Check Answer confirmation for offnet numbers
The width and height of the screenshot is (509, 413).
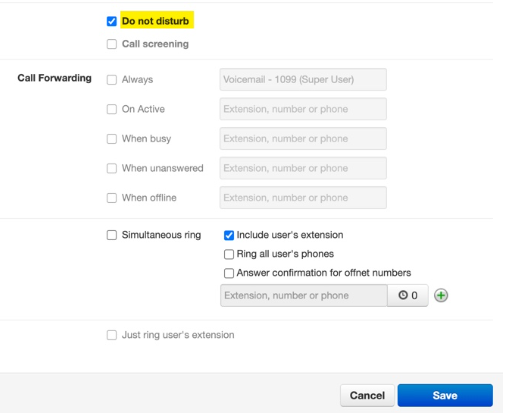[229, 273]
